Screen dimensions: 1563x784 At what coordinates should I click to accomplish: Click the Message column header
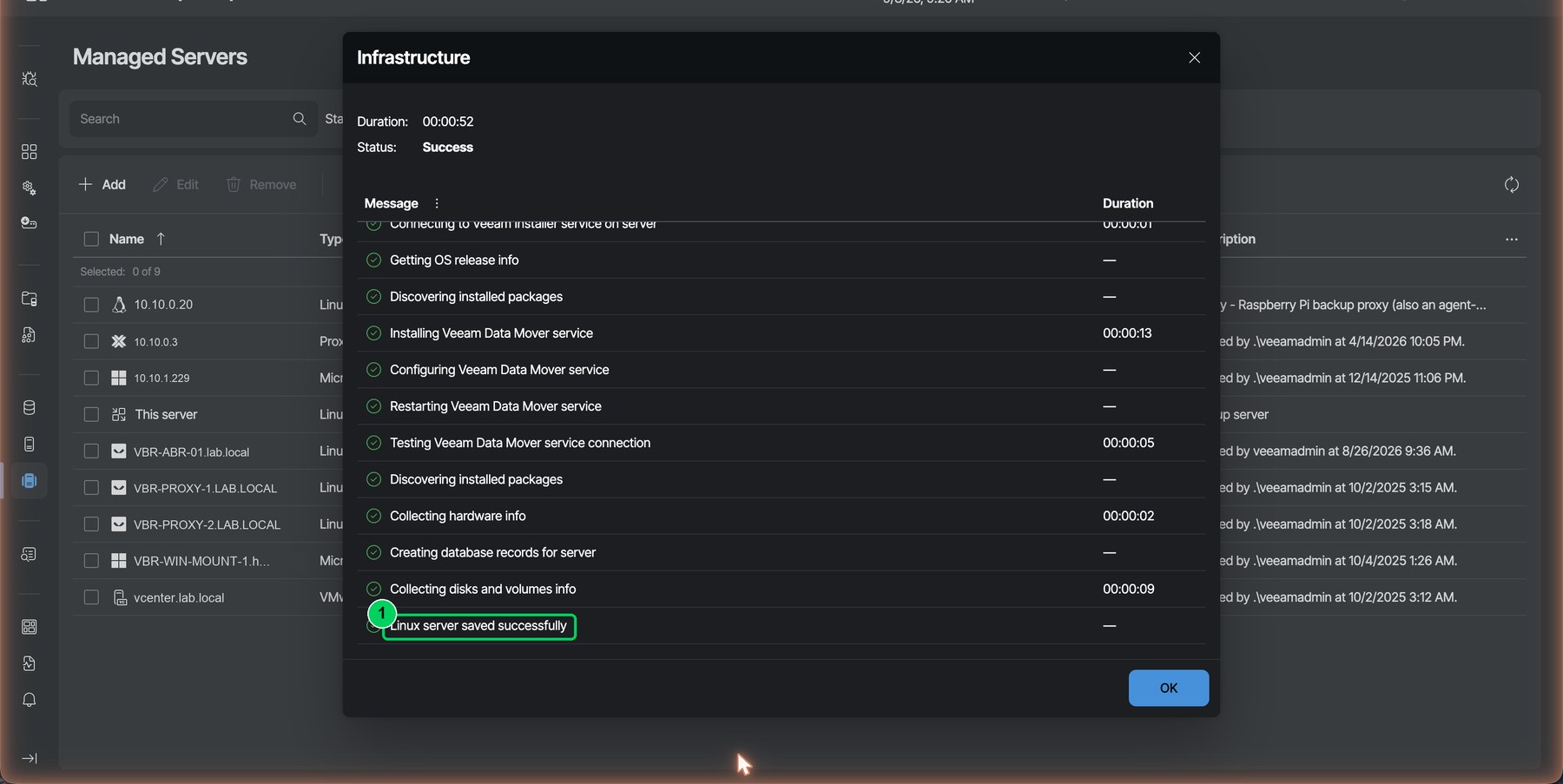click(391, 203)
